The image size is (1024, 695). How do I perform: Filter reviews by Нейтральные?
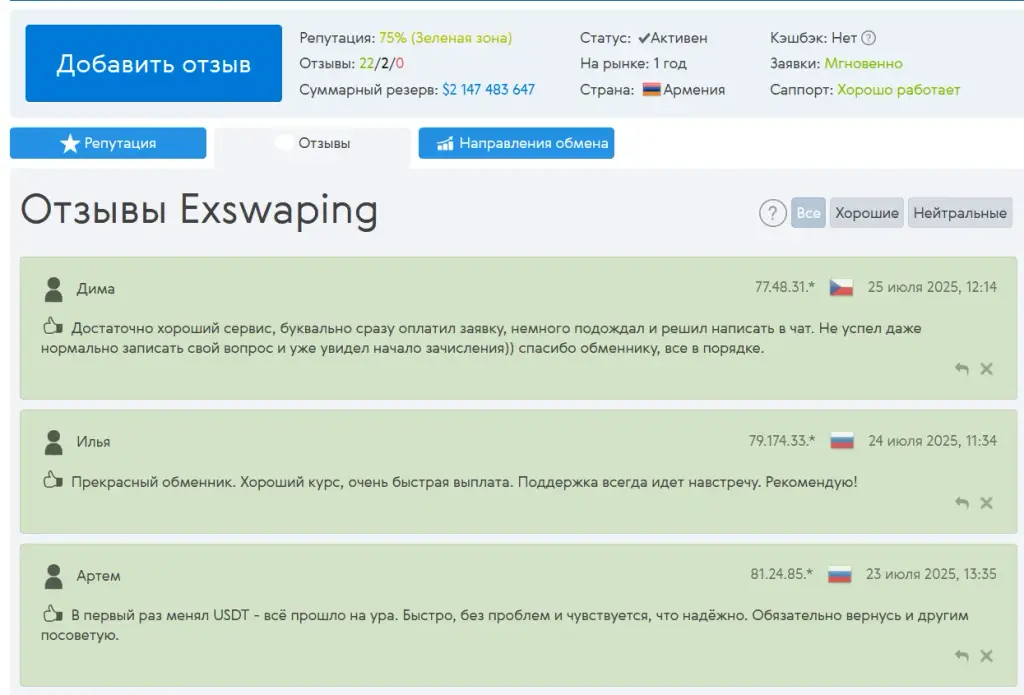960,213
